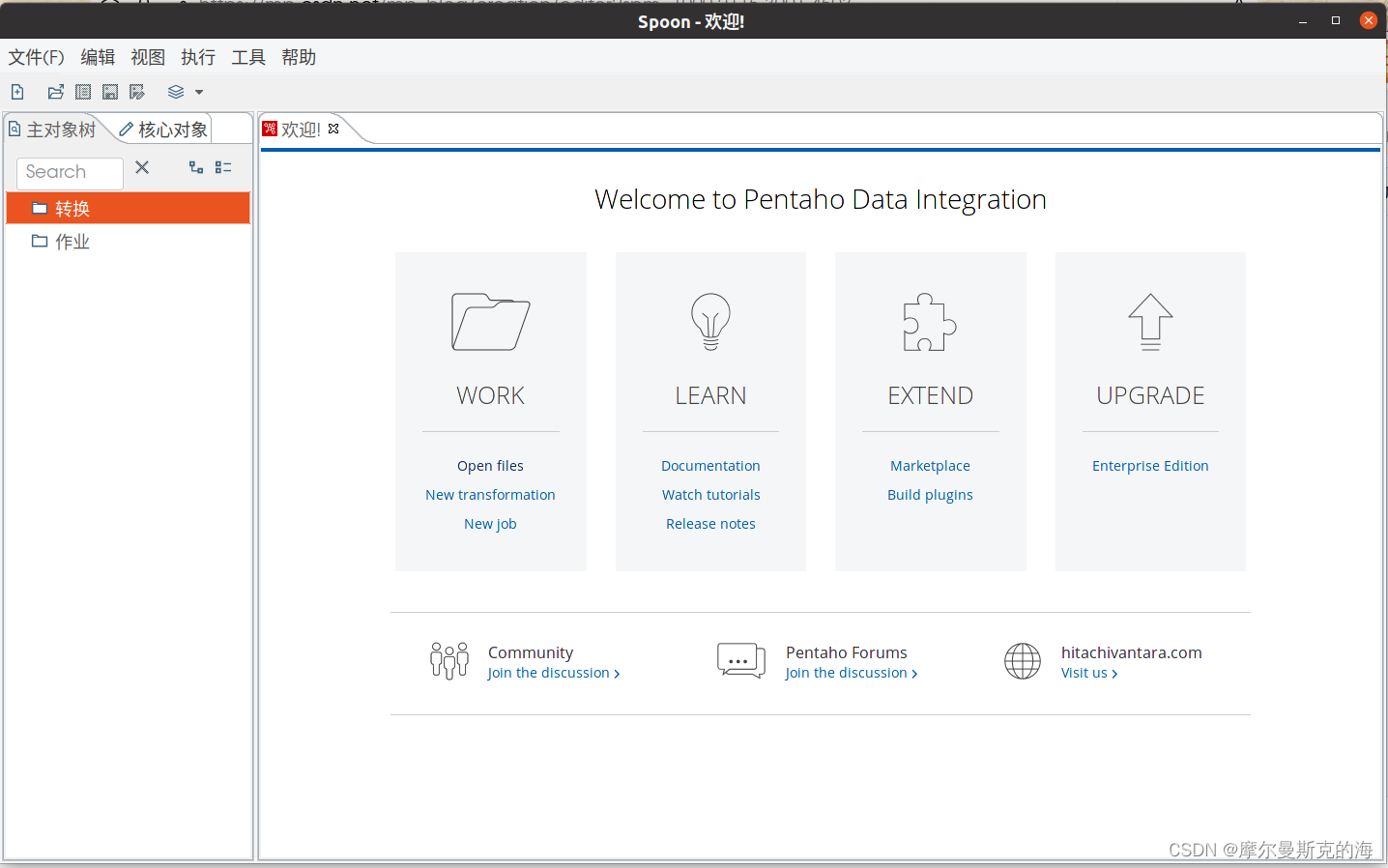Open the perspectives dropdown arrow
Screen dimensions: 1388x868
pyautogui.click(x=199, y=93)
